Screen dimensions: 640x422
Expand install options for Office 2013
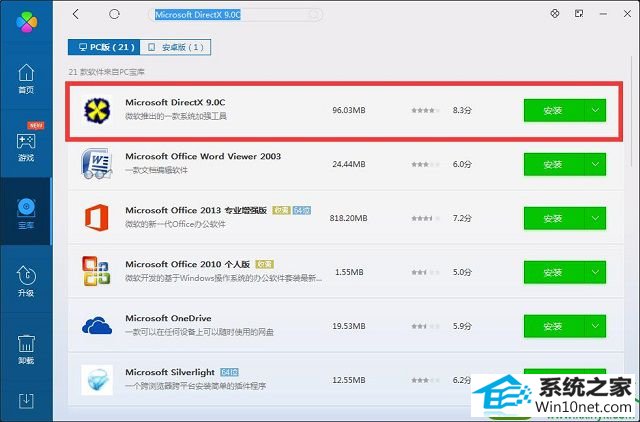[596, 218]
